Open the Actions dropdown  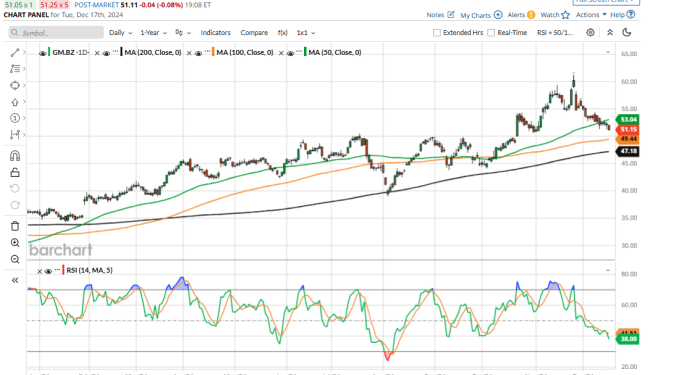[591, 15]
